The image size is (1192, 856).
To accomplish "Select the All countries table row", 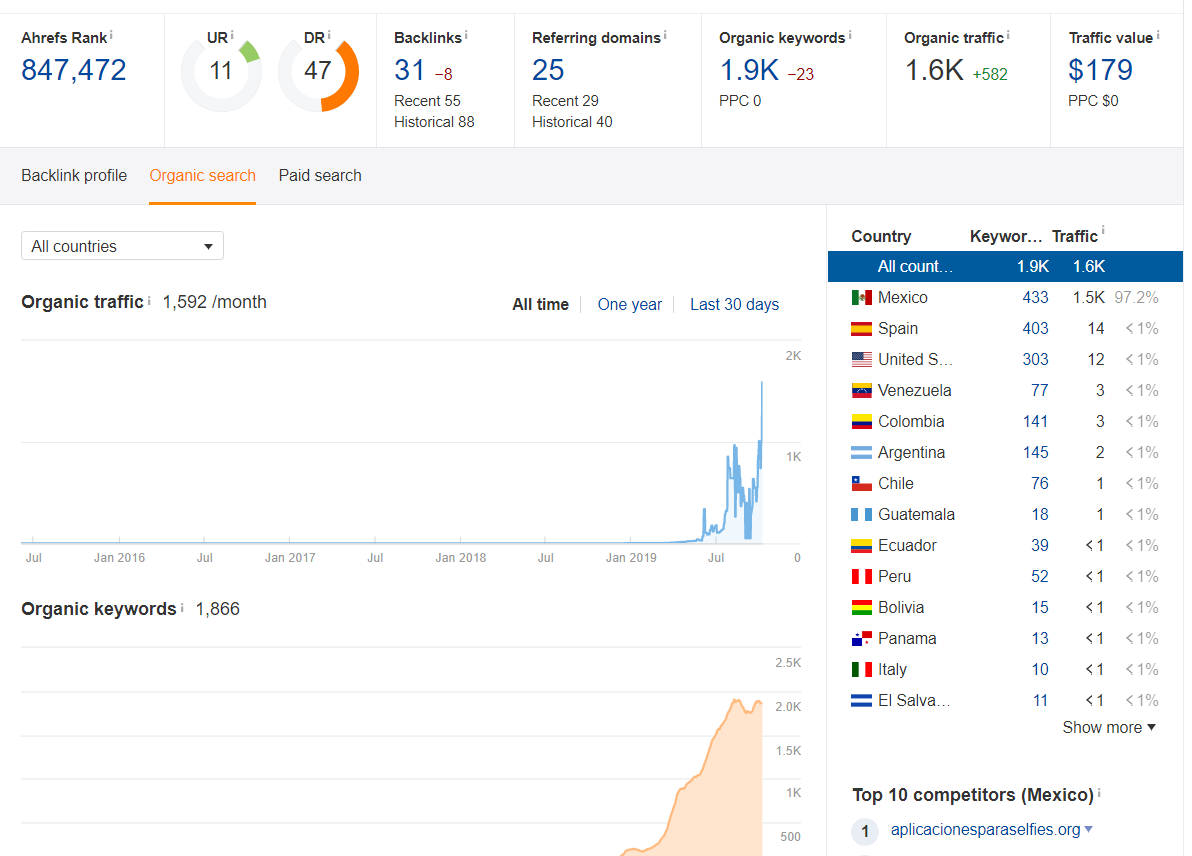I will [1005, 266].
